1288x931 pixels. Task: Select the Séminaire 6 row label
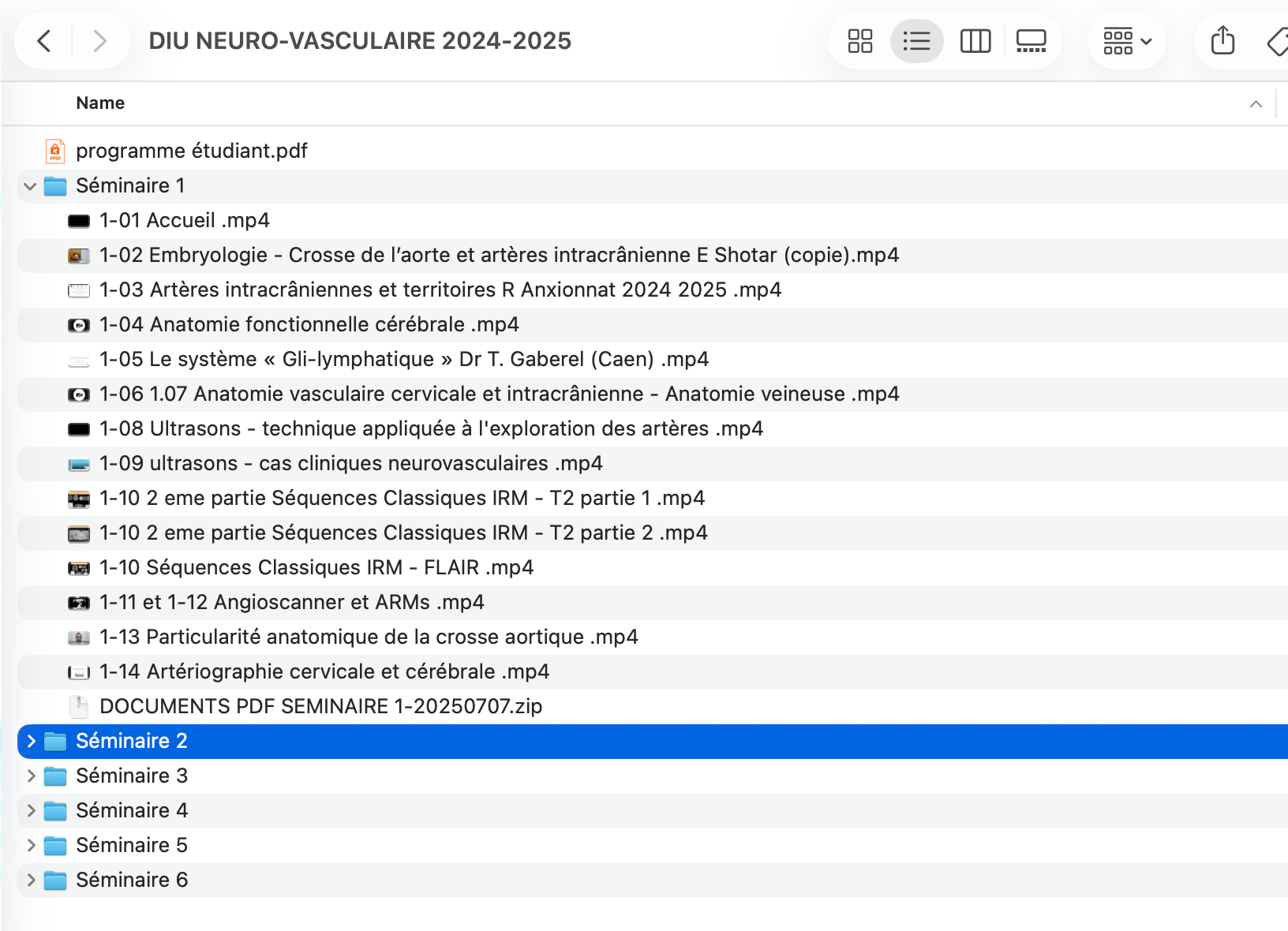pos(132,880)
